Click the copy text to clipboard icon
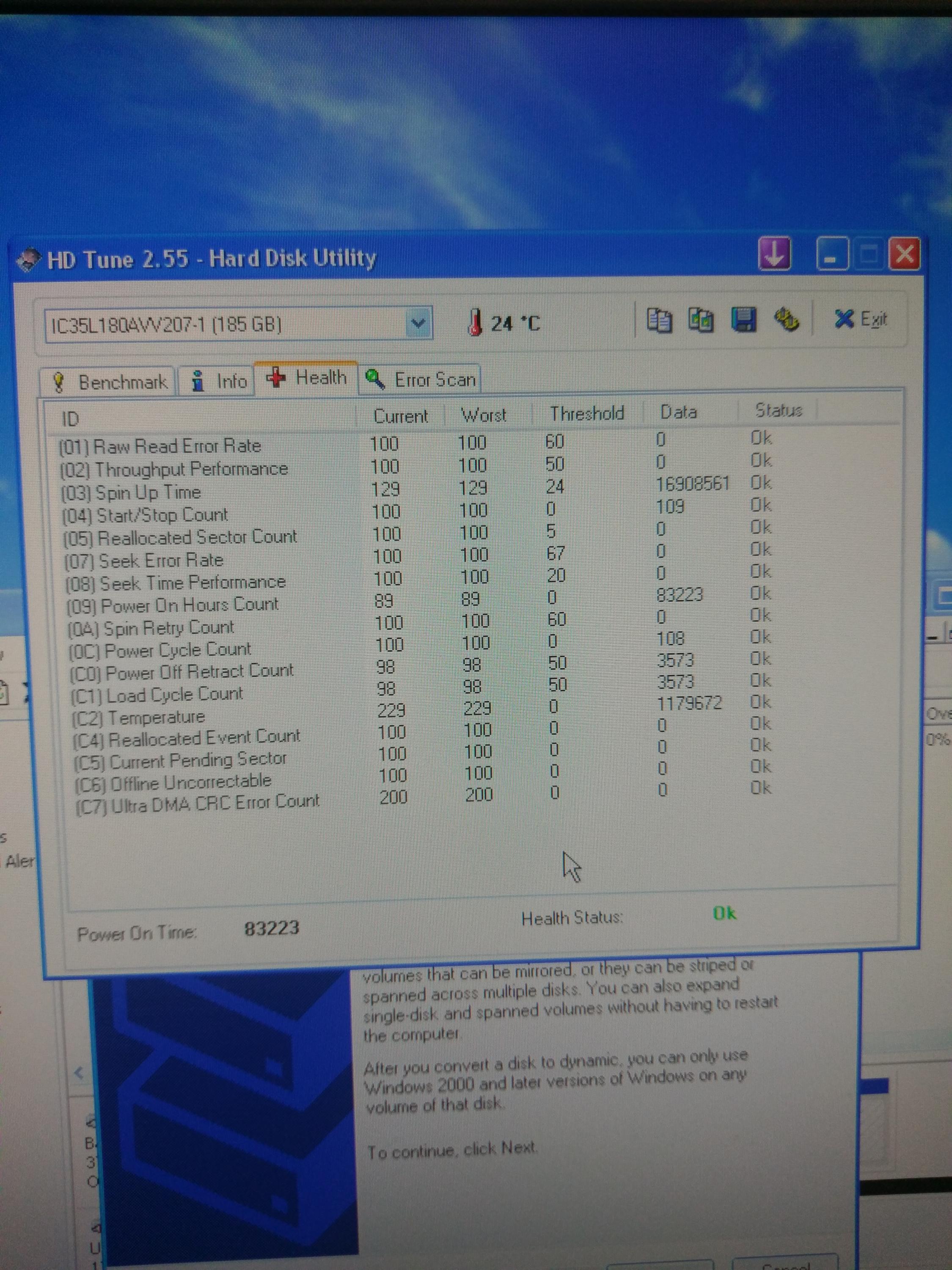This screenshot has width=952, height=1270. pos(659,320)
